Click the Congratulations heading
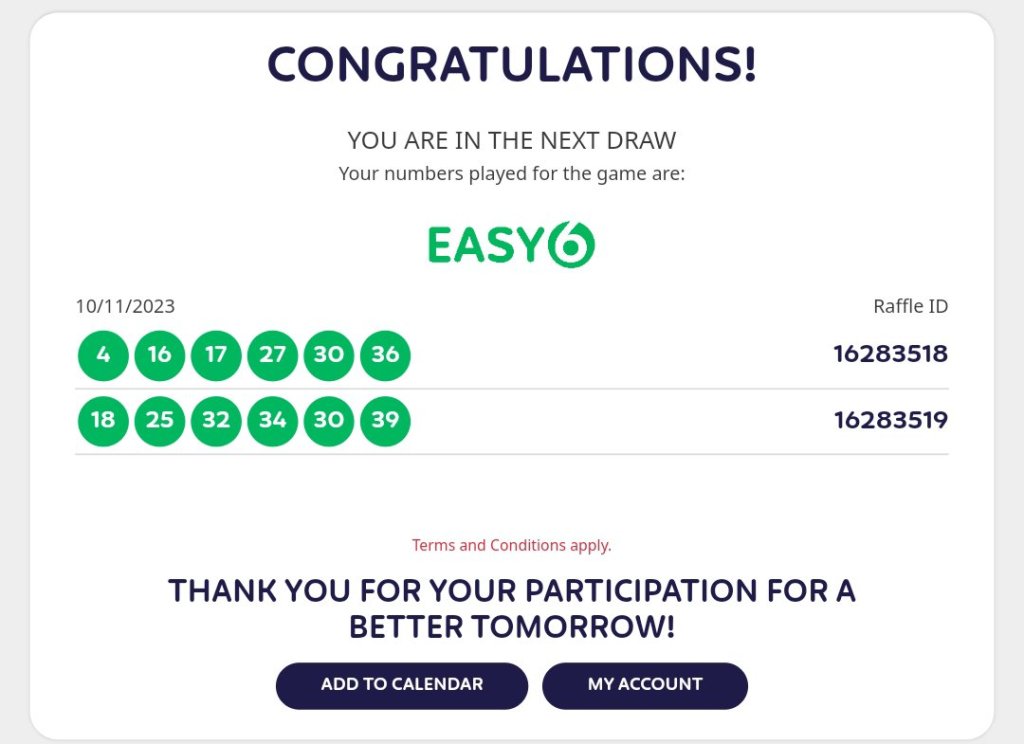 (511, 66)
